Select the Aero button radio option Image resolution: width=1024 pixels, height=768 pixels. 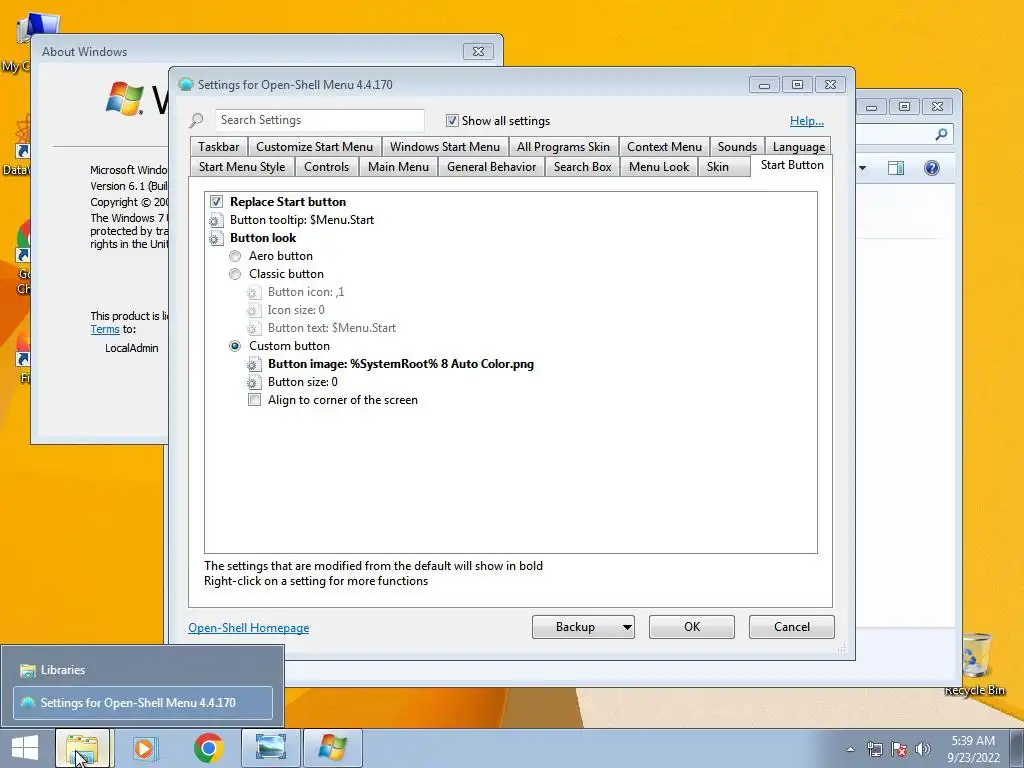(x=235, y=256)
